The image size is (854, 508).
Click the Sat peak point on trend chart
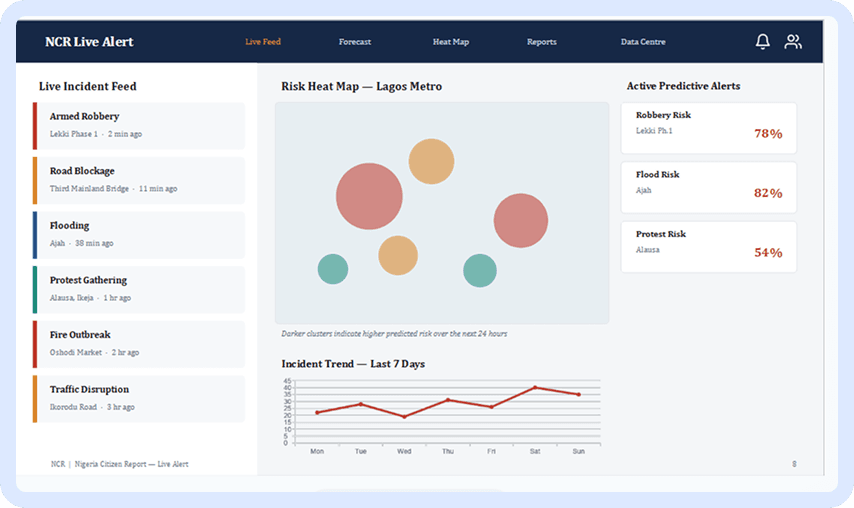(535, 388)
